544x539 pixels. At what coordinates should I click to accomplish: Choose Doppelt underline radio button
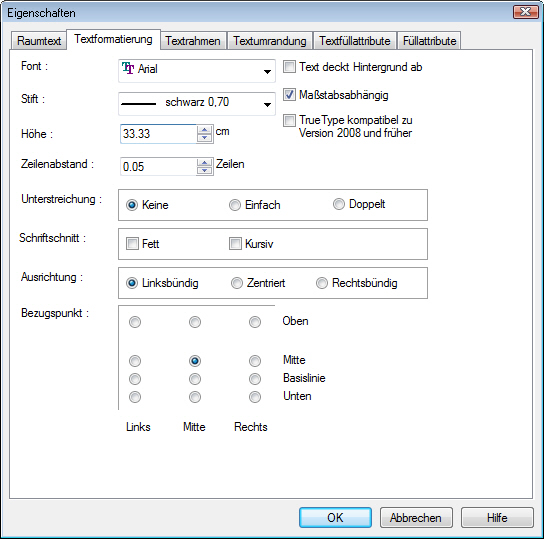339,204
